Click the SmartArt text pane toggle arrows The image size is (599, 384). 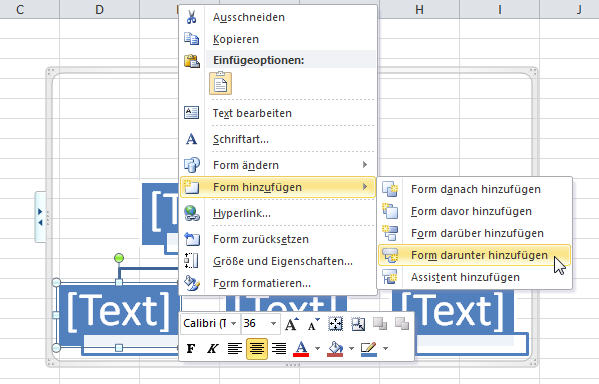40,217
